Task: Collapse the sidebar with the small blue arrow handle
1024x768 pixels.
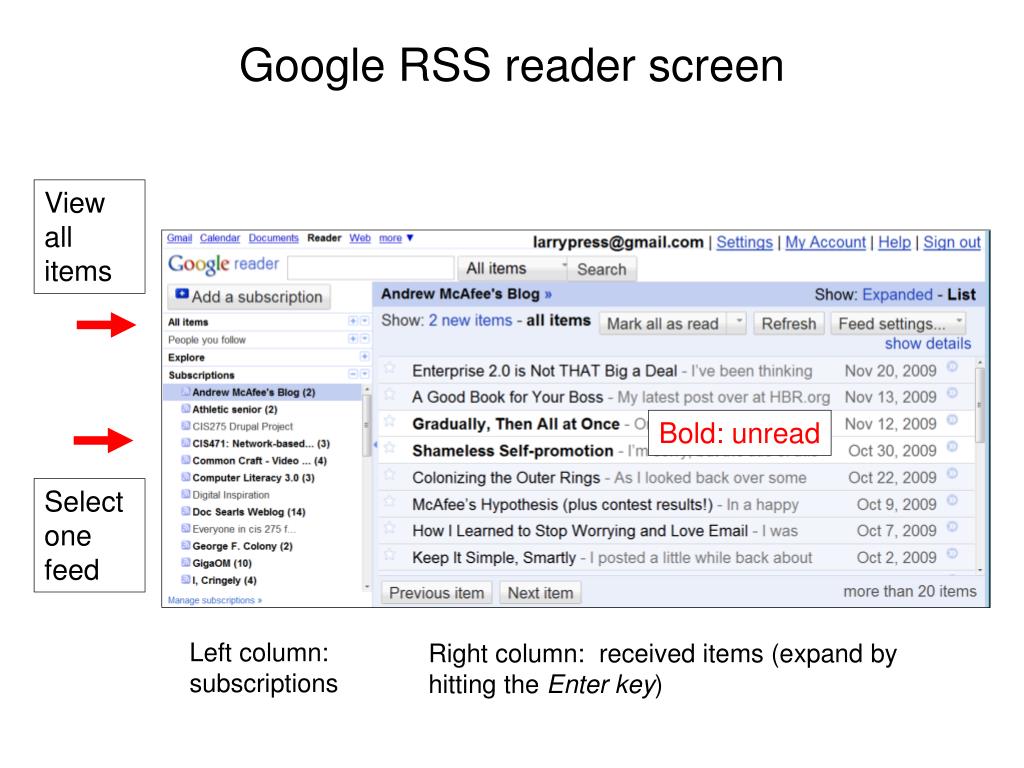Action: [375, 445]
